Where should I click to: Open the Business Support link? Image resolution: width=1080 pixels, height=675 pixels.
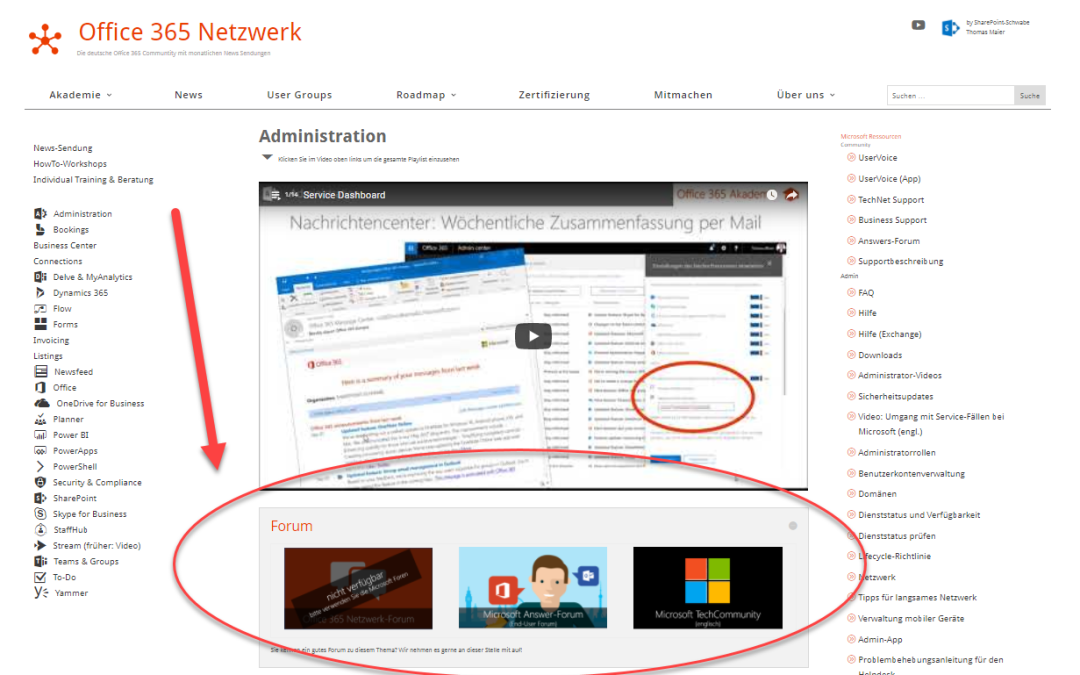click(x=893, y=220)
